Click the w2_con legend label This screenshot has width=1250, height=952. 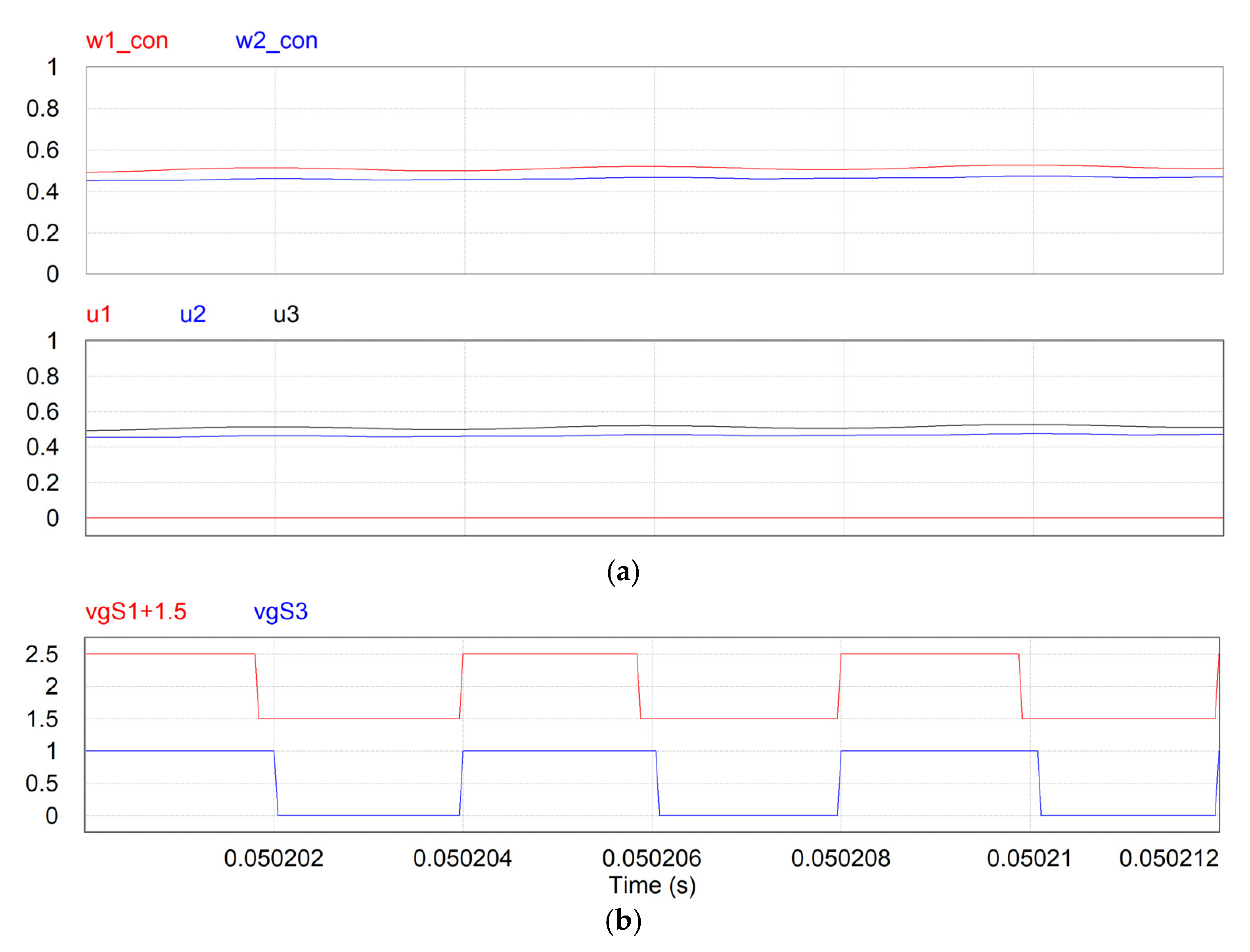click(x=276, y=41)
